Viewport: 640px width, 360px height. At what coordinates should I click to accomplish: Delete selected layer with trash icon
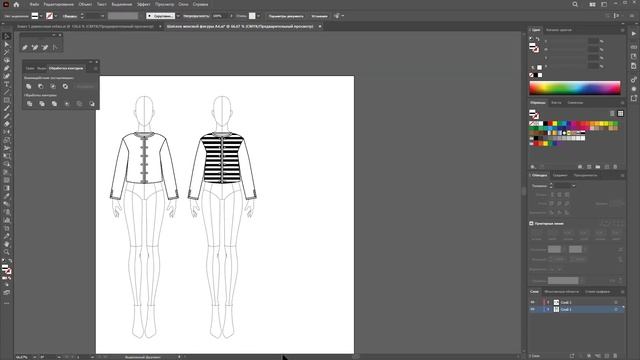pyautogui.click(x=616, y=356)
